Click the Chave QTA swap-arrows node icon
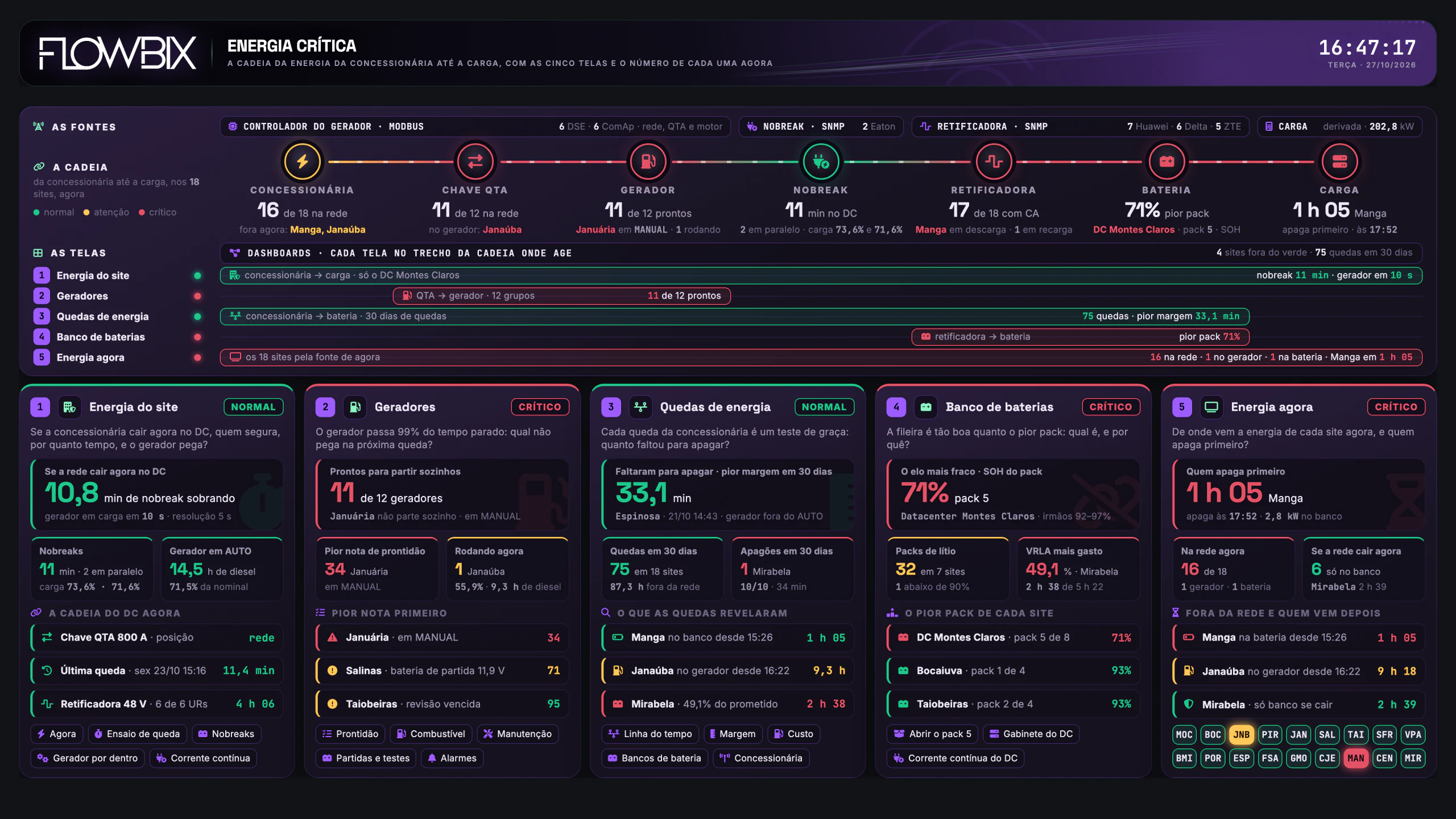The height and width of the screenshot is (819, 1456). (475, 162)
